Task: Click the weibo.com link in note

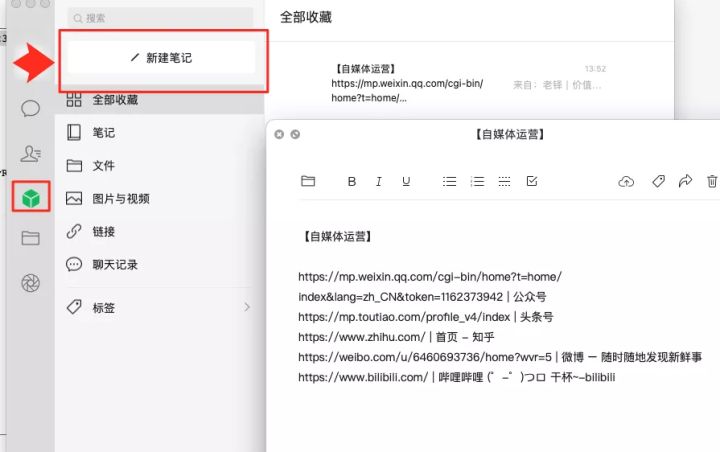Action: (425, 357)
